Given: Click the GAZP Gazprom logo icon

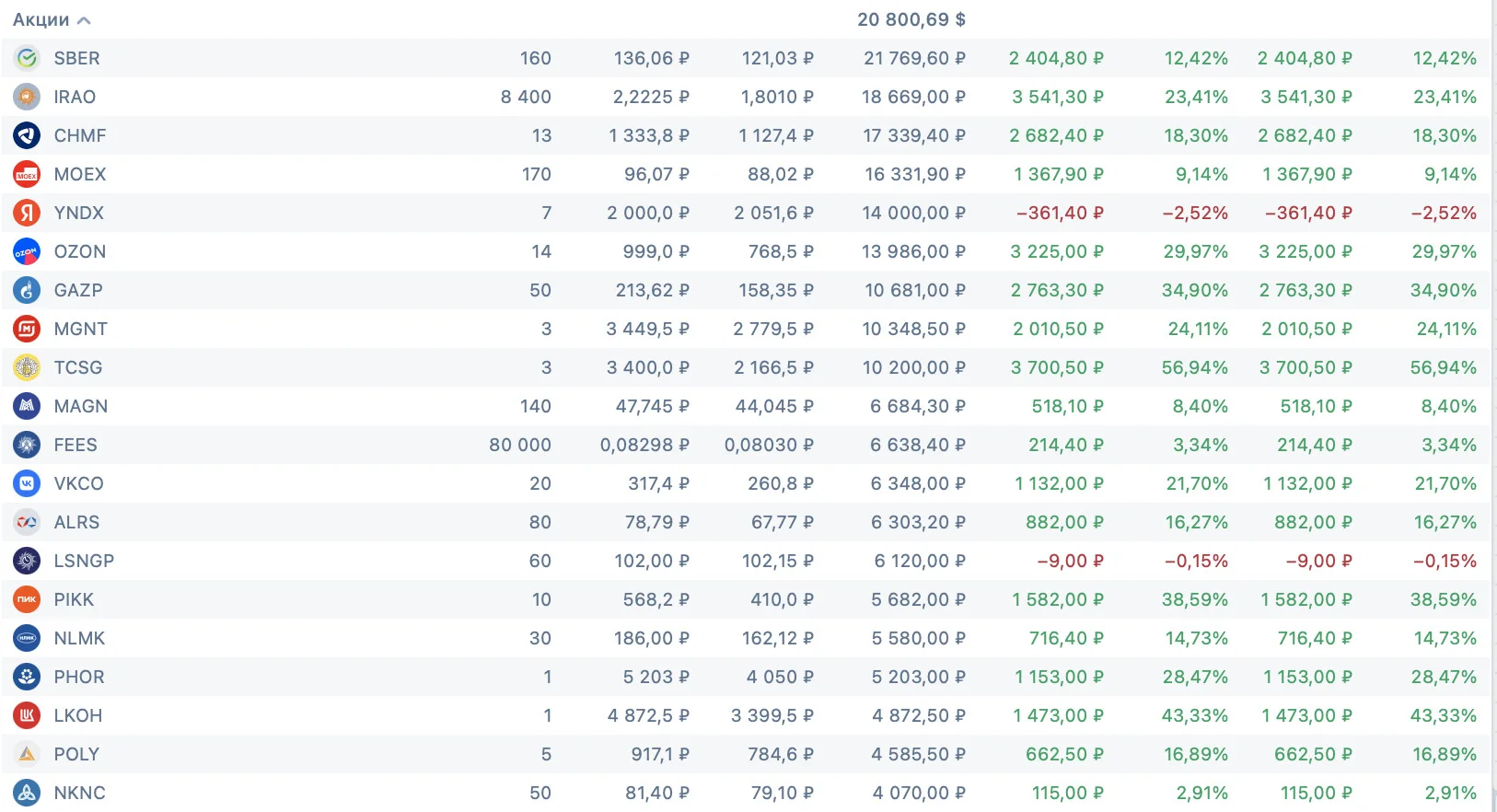Looking at the screenshot, I should pos(27,290).
